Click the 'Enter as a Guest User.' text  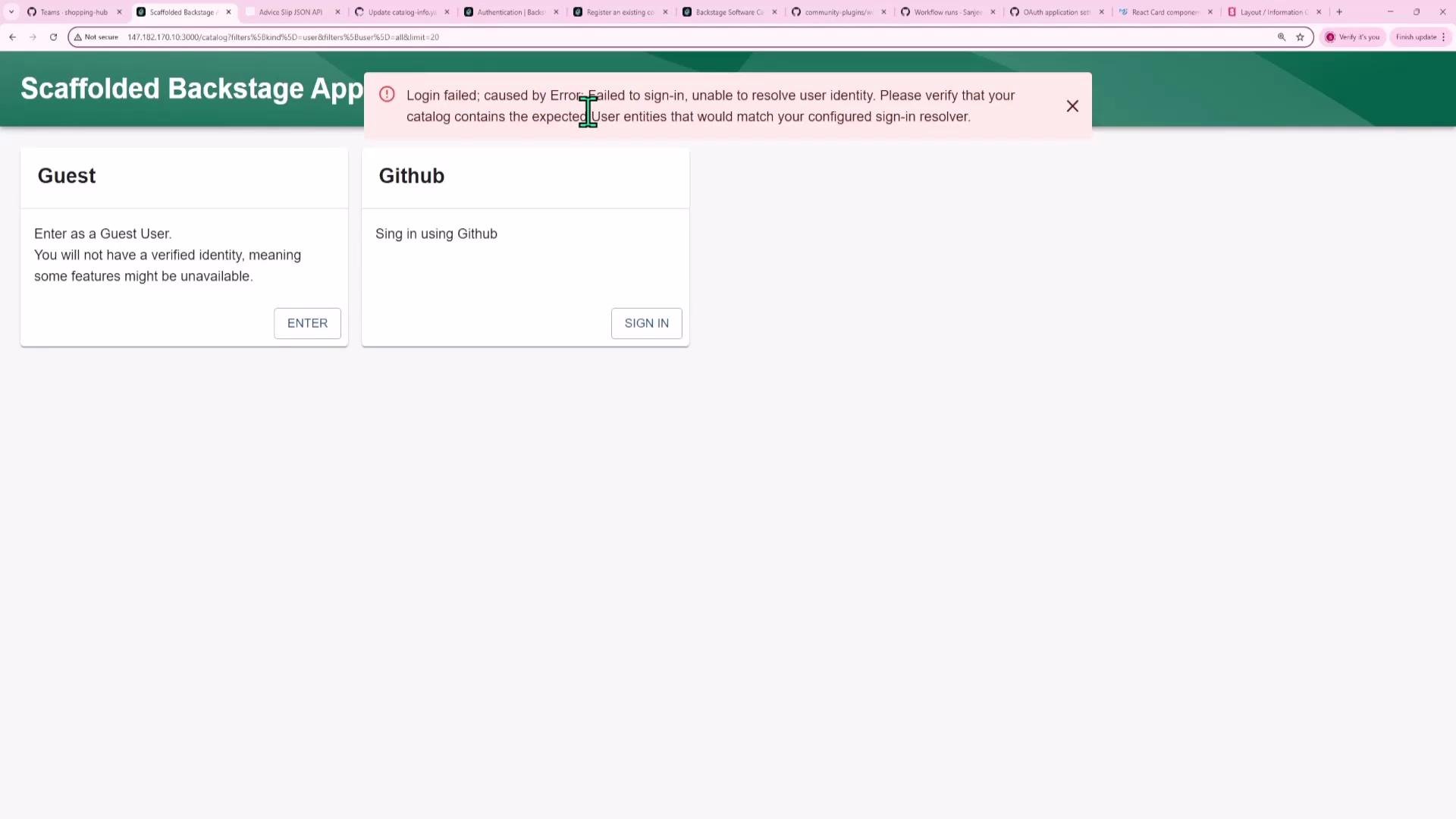103,234
